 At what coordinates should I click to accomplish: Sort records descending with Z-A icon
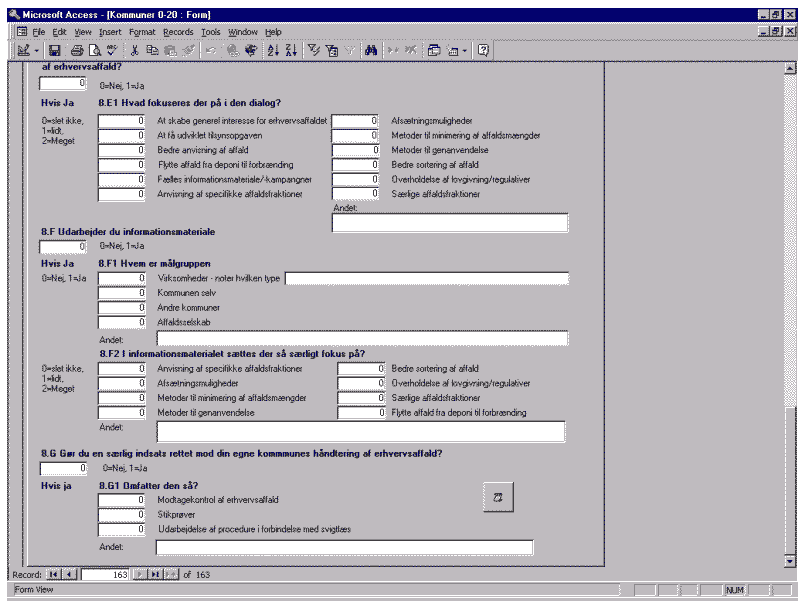click(291, 50)
